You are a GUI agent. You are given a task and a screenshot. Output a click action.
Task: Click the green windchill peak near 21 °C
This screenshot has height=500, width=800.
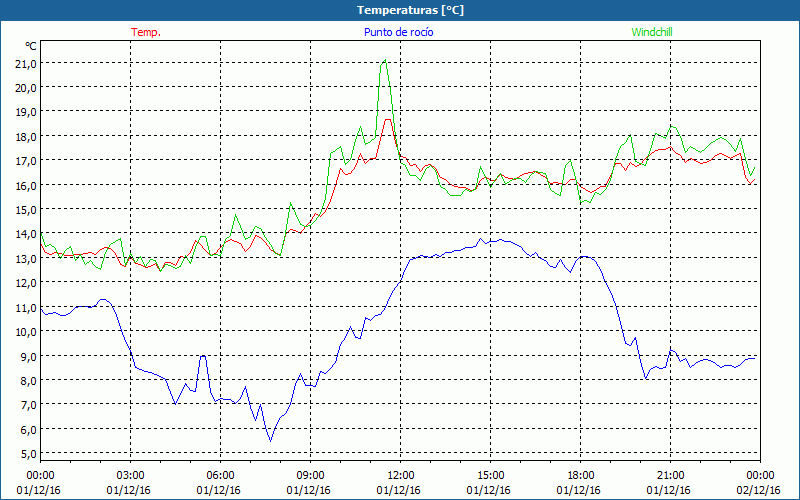tap(385, 60)
